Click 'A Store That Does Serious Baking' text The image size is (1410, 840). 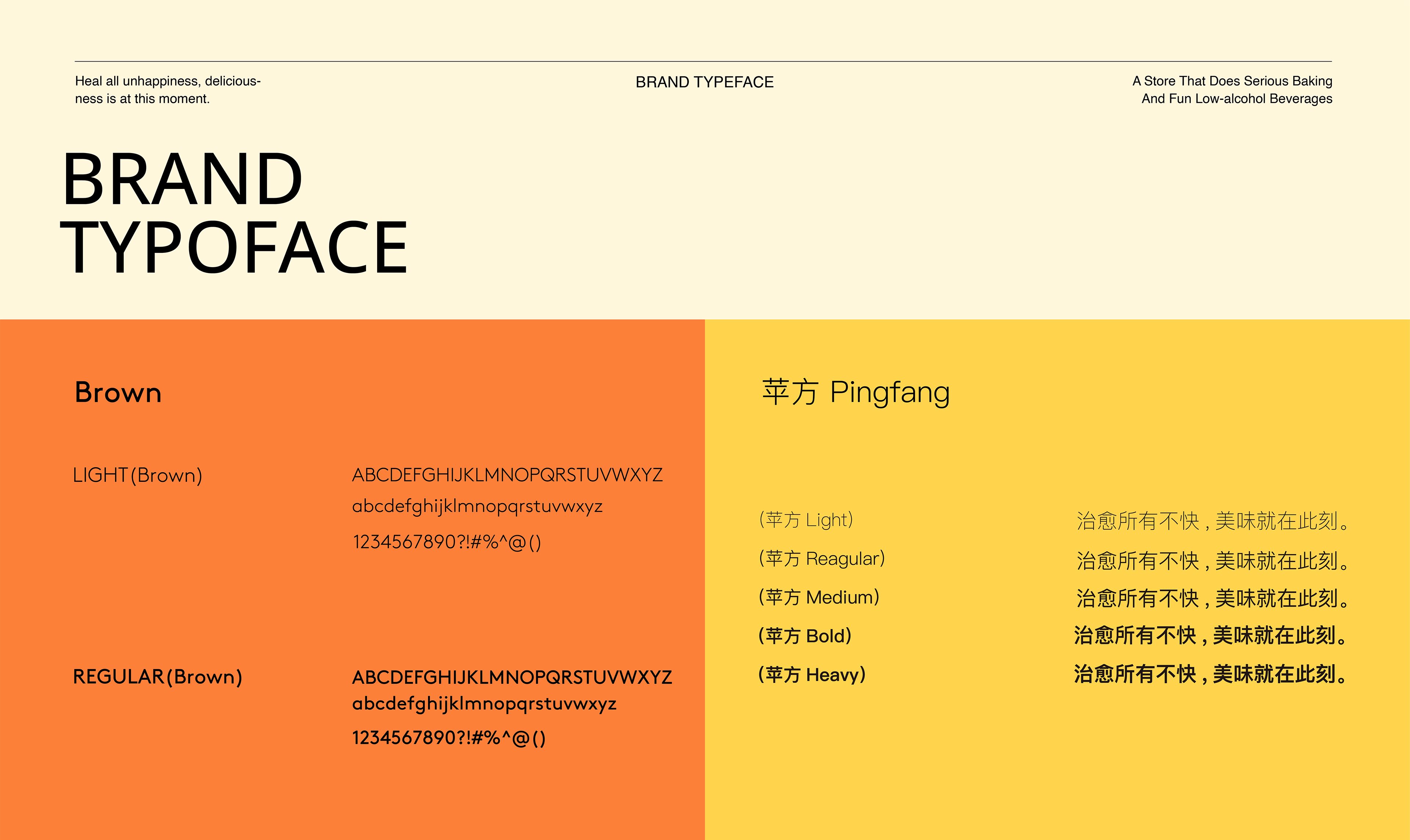click(x=1232, y=81)
